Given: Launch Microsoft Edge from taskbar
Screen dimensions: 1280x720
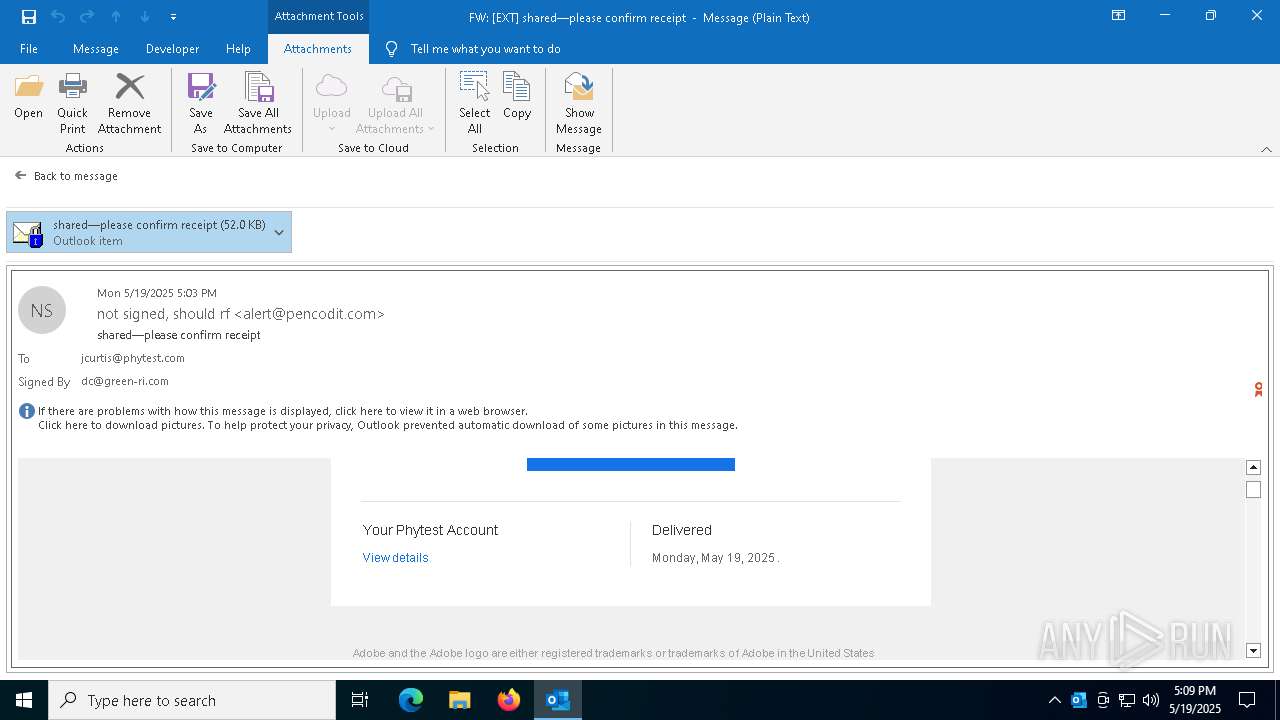Looking at the screenshot, I should (x=411, y=700).
